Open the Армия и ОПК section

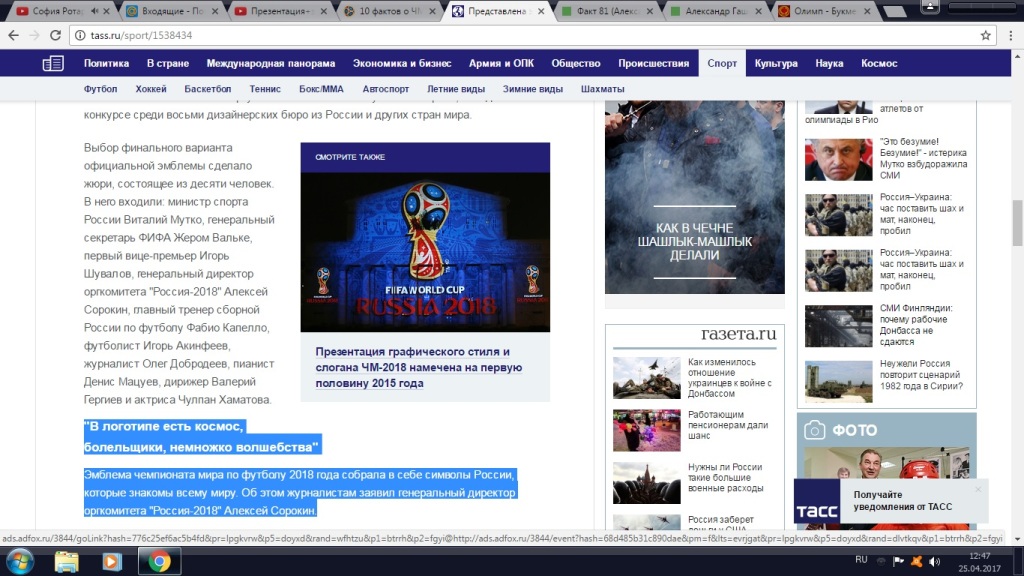[x=502, y=63]
